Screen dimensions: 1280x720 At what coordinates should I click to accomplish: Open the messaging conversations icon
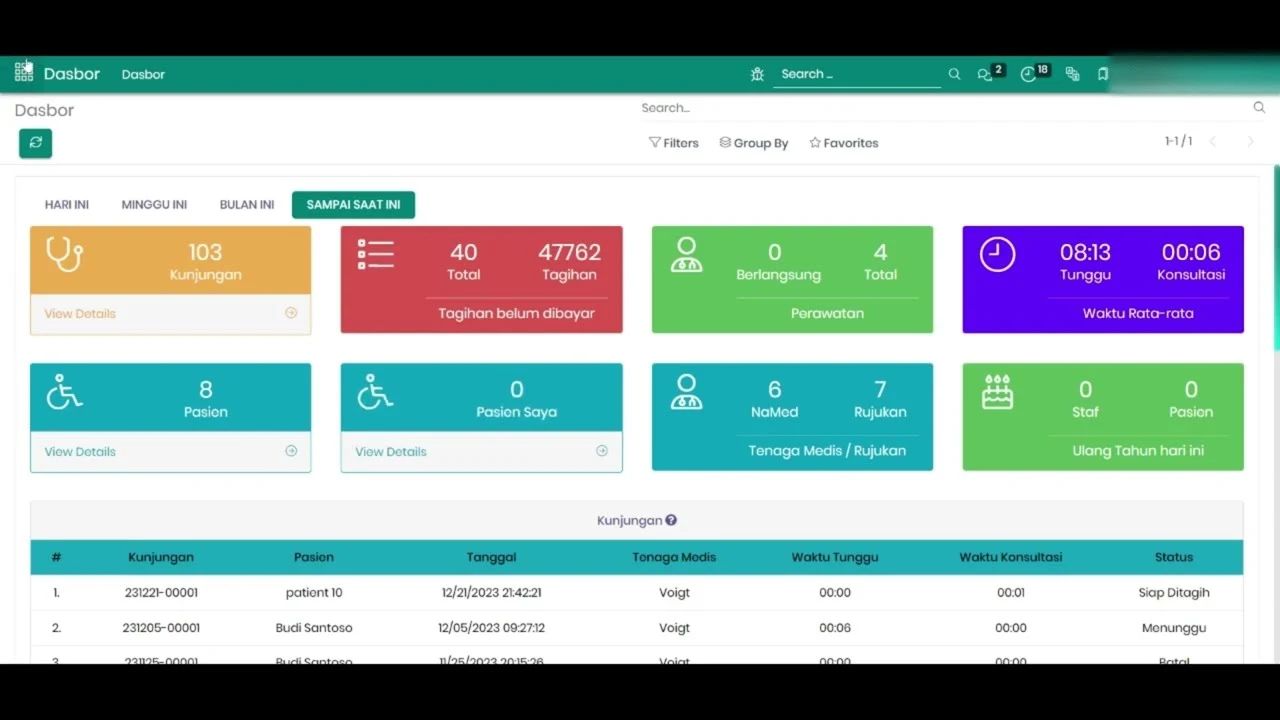point(986,73)
